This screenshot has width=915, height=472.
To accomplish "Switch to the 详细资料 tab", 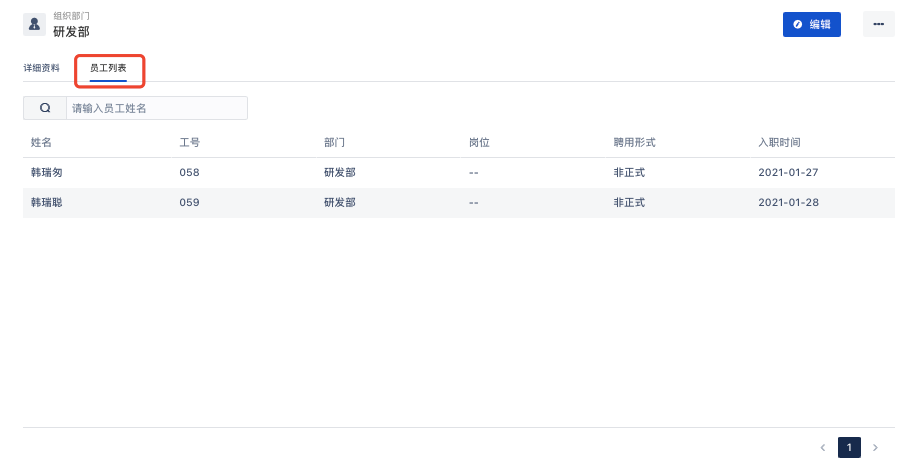I will (41, 68).
